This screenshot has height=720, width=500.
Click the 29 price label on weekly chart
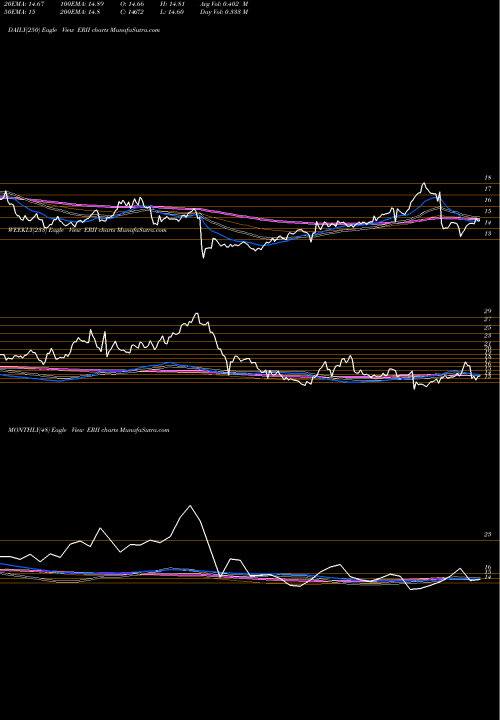click(488, 311)
